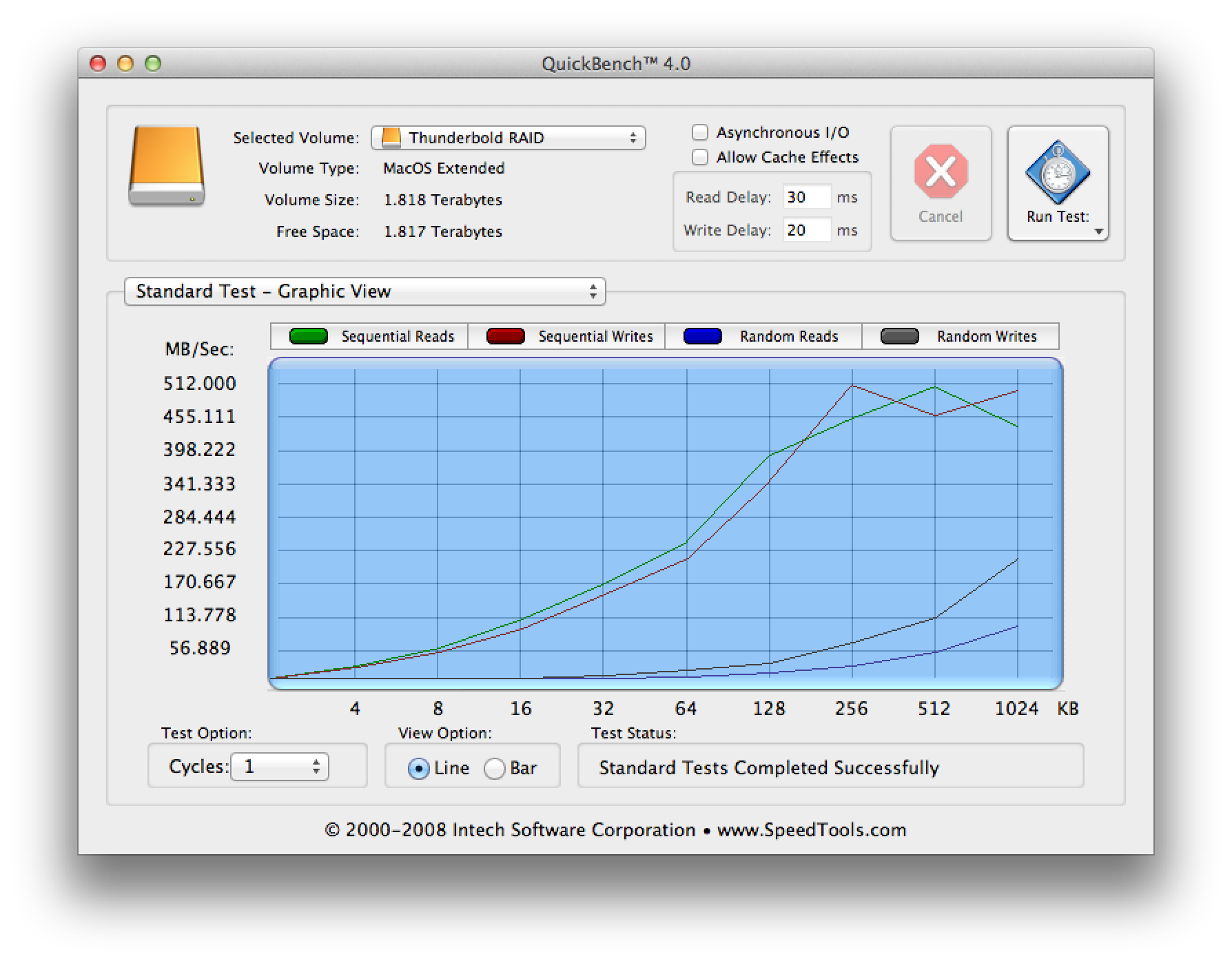
Task: Click the green Sequential Reads swatch
Action: coord(308,336)
